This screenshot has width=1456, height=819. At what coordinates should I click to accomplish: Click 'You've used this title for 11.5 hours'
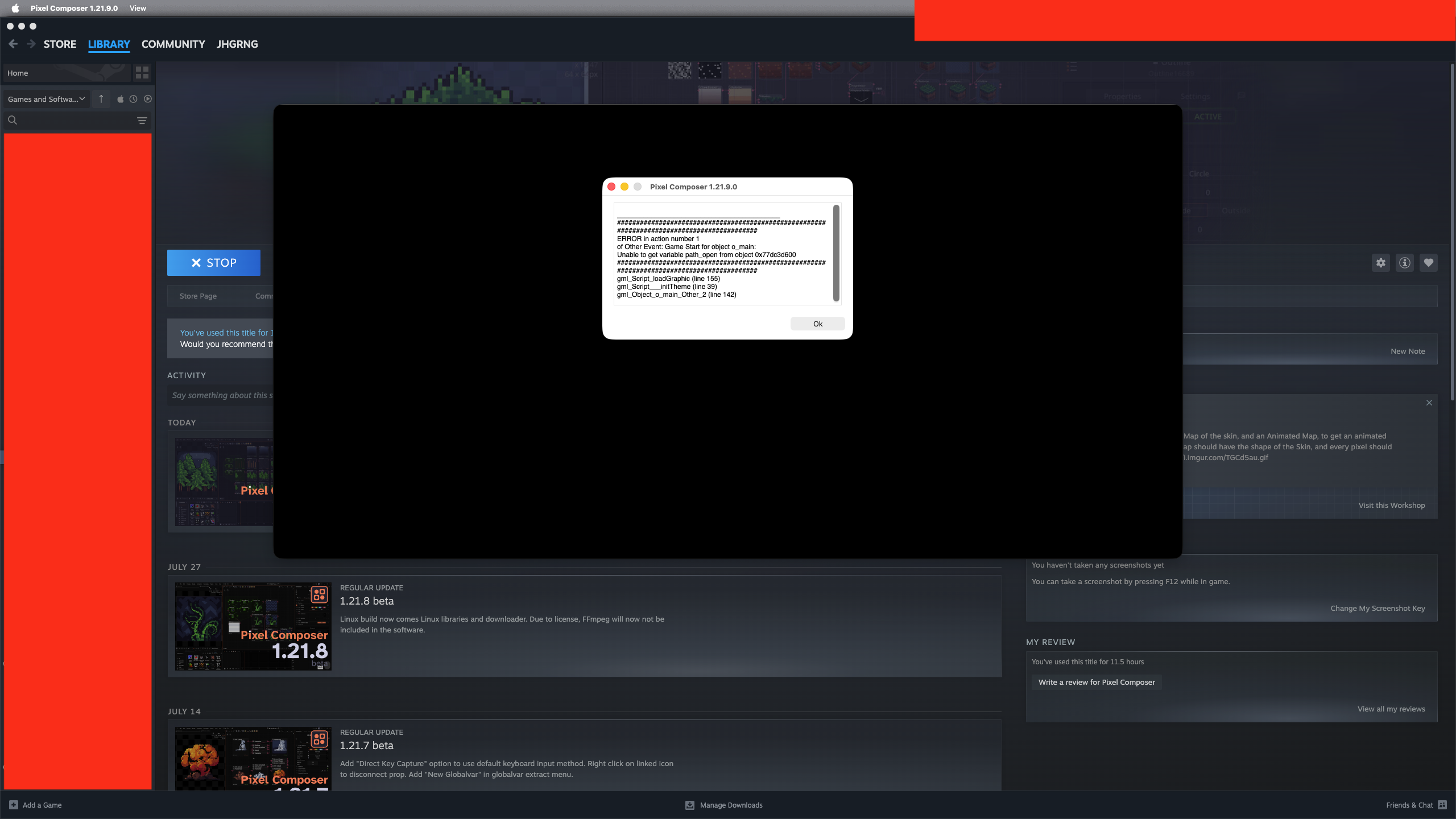coord(1087,661)
